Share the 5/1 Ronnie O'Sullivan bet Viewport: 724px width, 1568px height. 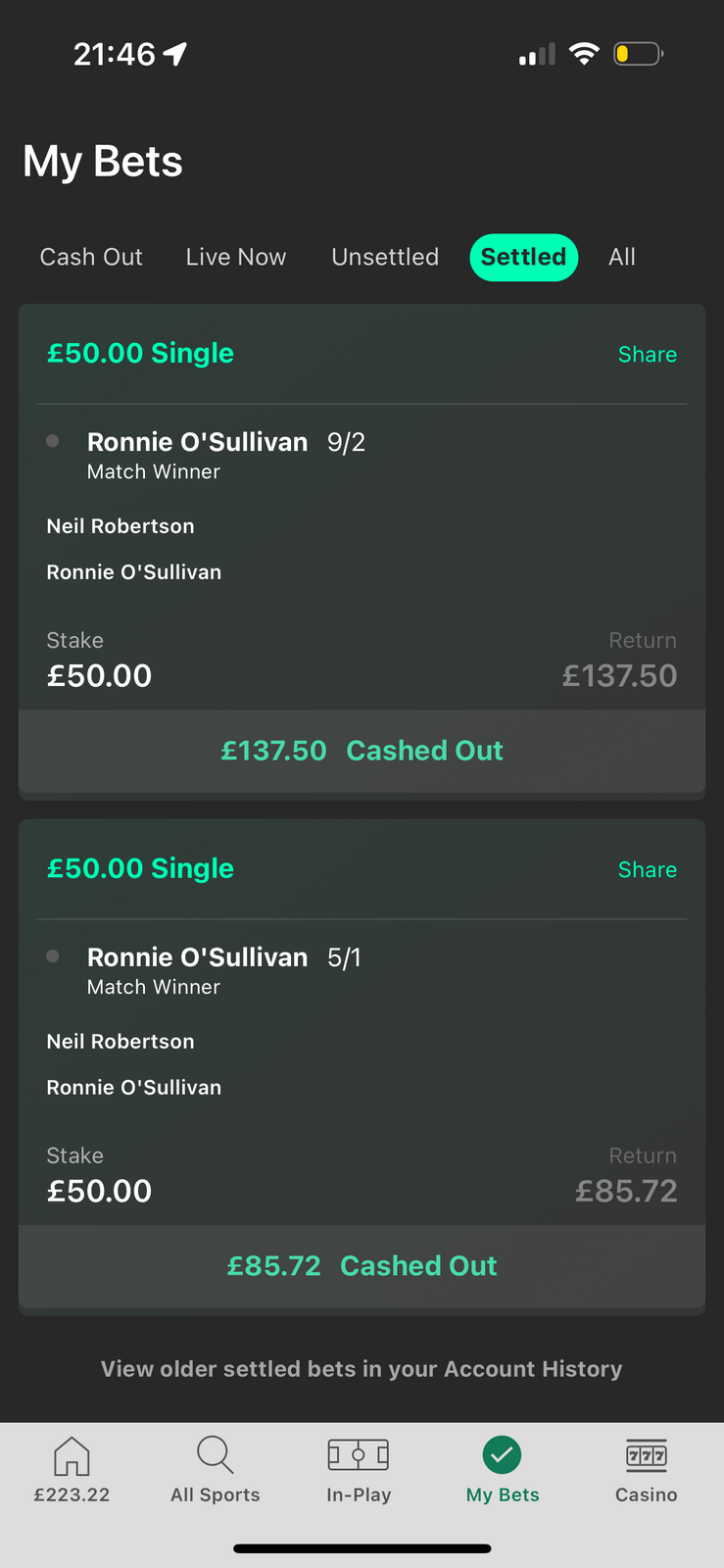point(647,870)
